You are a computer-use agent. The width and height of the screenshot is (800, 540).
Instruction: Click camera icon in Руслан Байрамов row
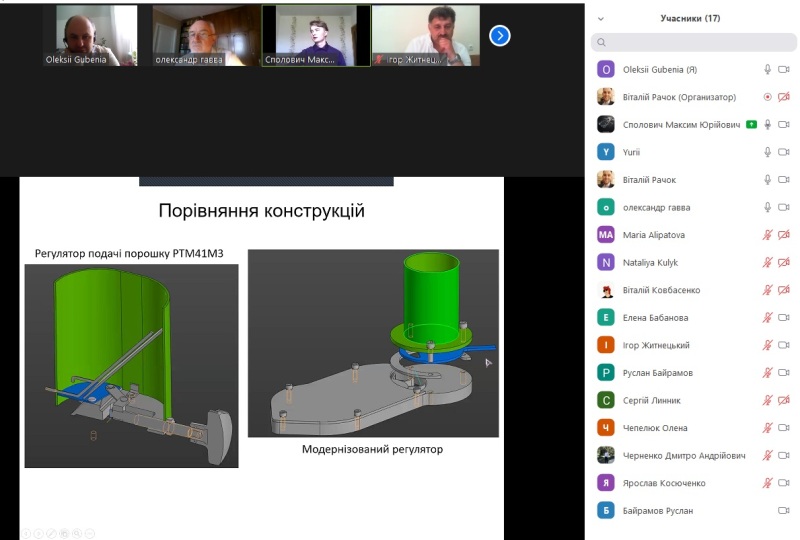point(784,373)
